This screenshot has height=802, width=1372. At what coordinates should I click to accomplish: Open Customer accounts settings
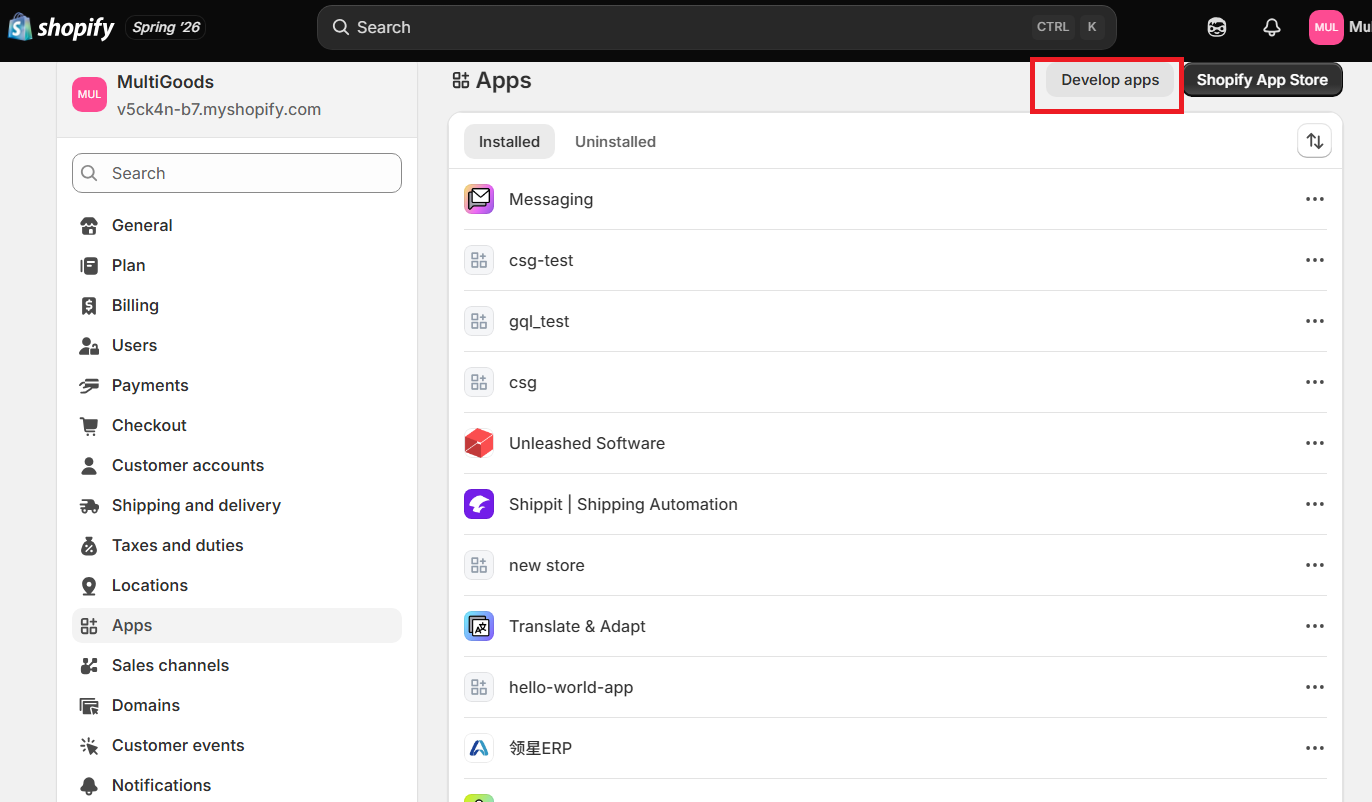coord(237,465)
